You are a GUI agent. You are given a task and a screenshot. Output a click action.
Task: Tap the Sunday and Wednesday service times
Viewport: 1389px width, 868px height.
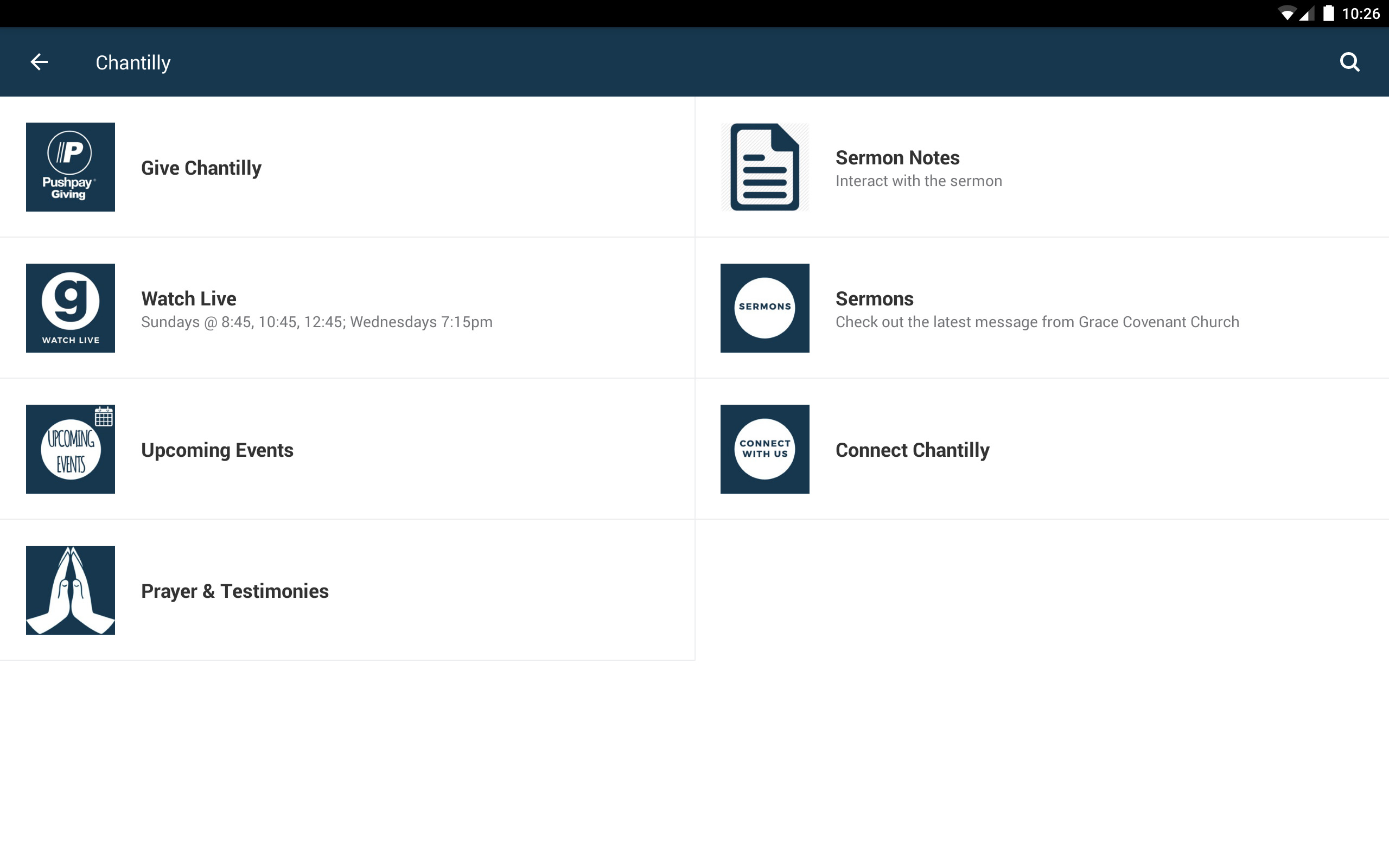(x=317, y=322)
